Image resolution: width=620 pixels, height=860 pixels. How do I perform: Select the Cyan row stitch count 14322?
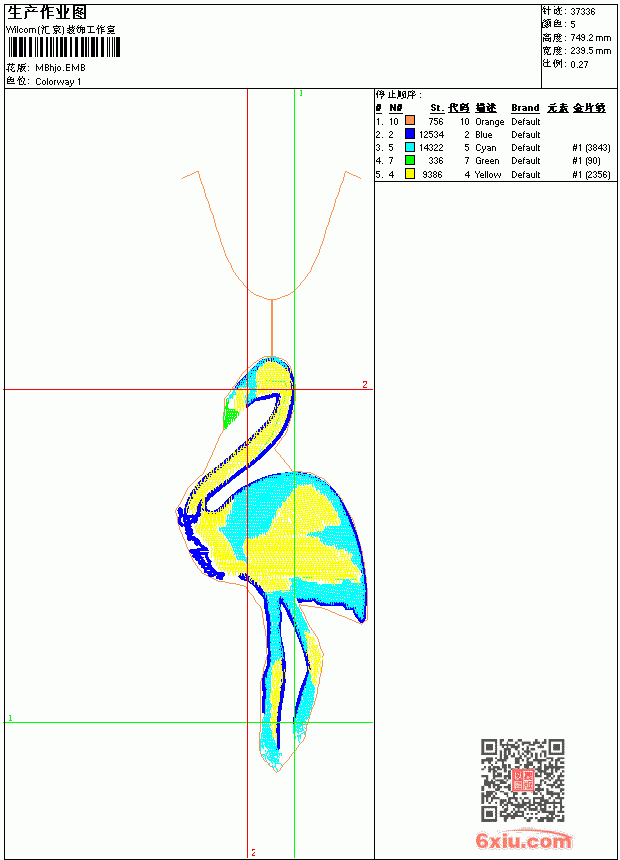431,148
